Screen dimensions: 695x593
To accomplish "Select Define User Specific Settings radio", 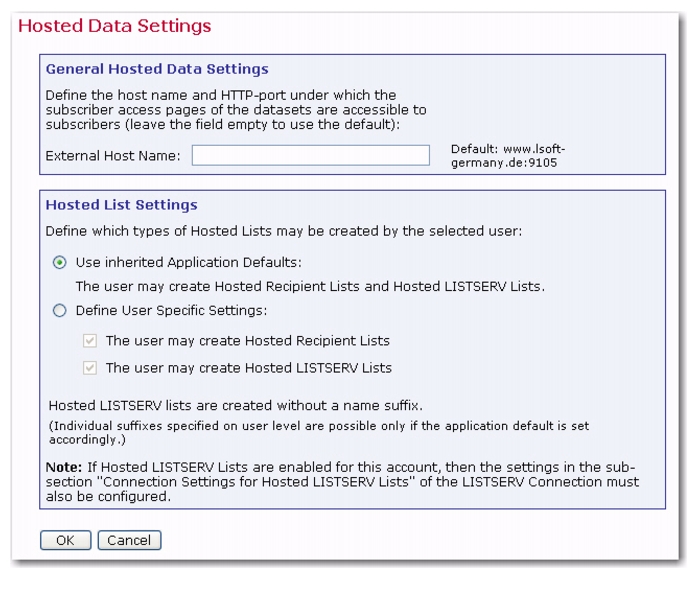I will click(59, 310).
